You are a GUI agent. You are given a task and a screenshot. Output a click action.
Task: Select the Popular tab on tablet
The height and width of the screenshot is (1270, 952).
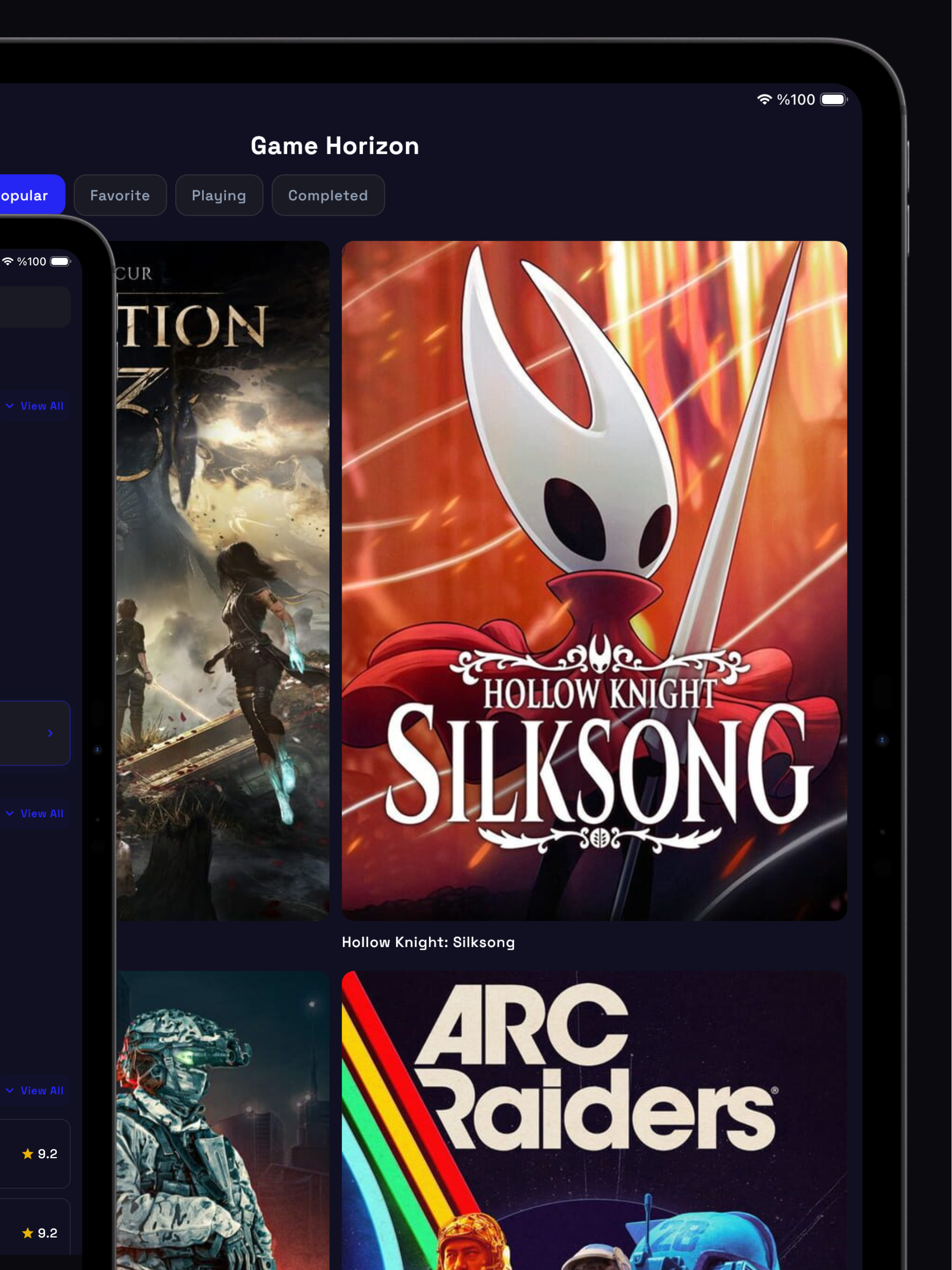32,195
